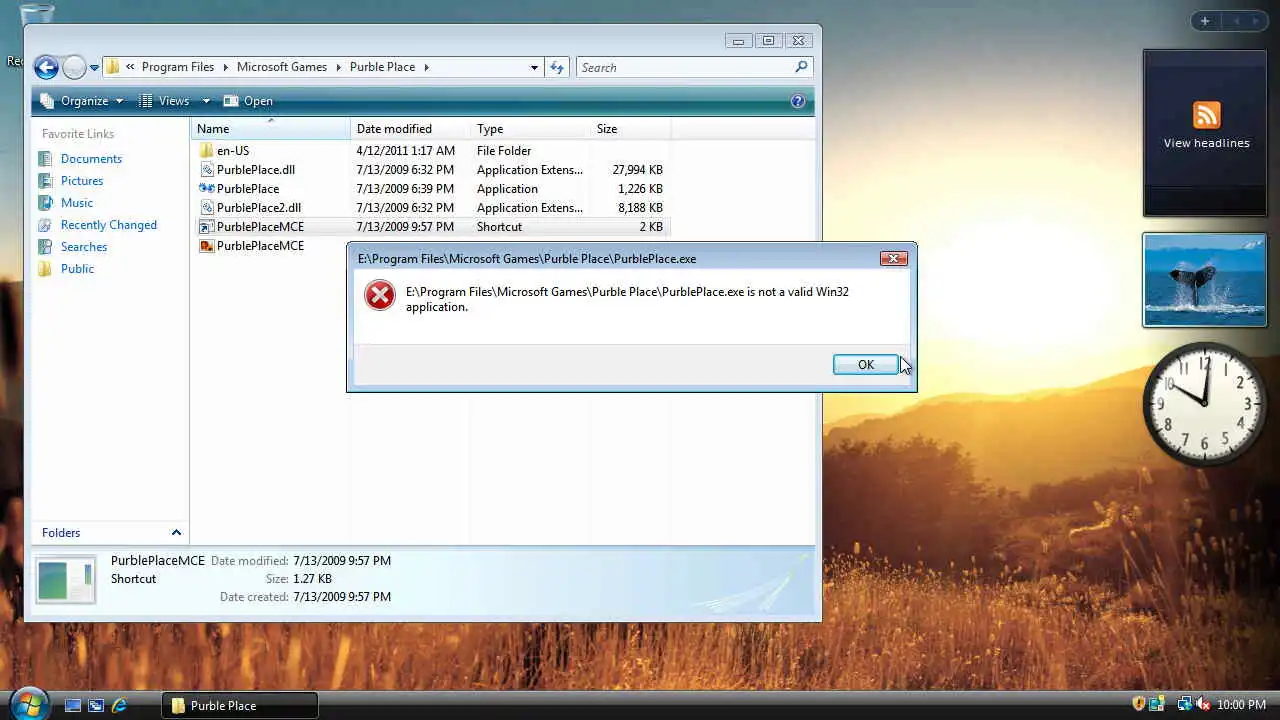
Task: Select the PurblePlace application file
Action: (239, 189)
